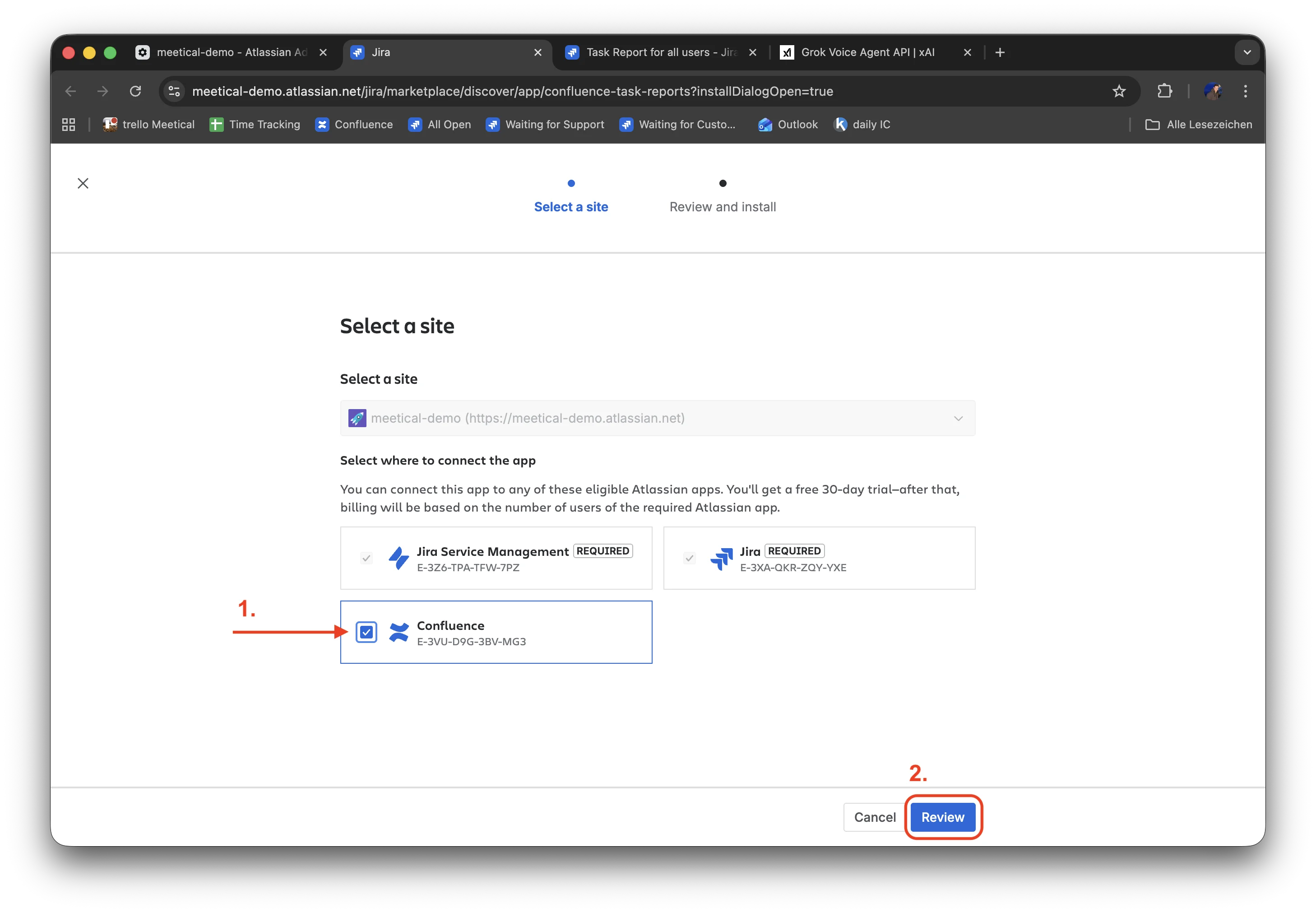Open the Chrome three-dot menu
The image size is (1316, 913).
coord(1245,91)
